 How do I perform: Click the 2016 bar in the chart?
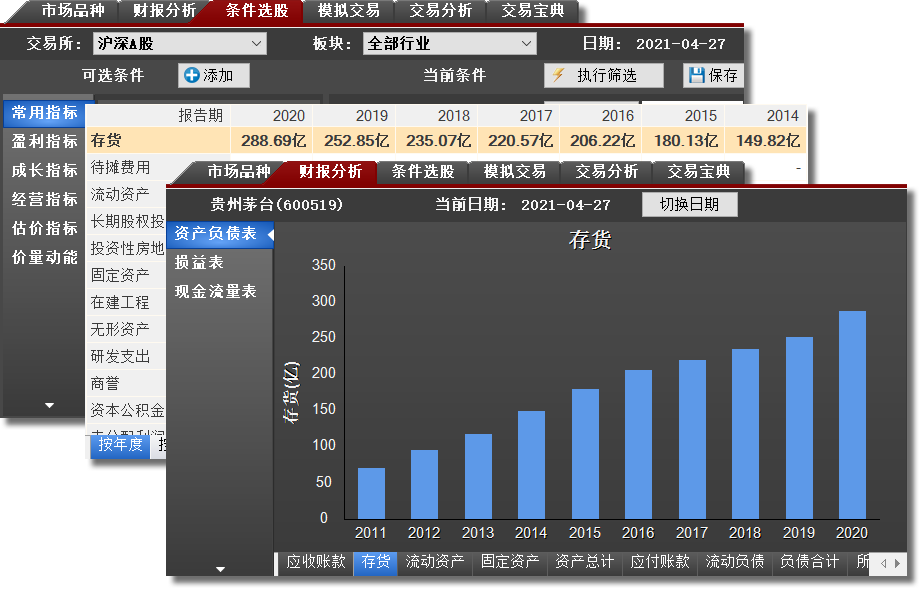[638, 444]
